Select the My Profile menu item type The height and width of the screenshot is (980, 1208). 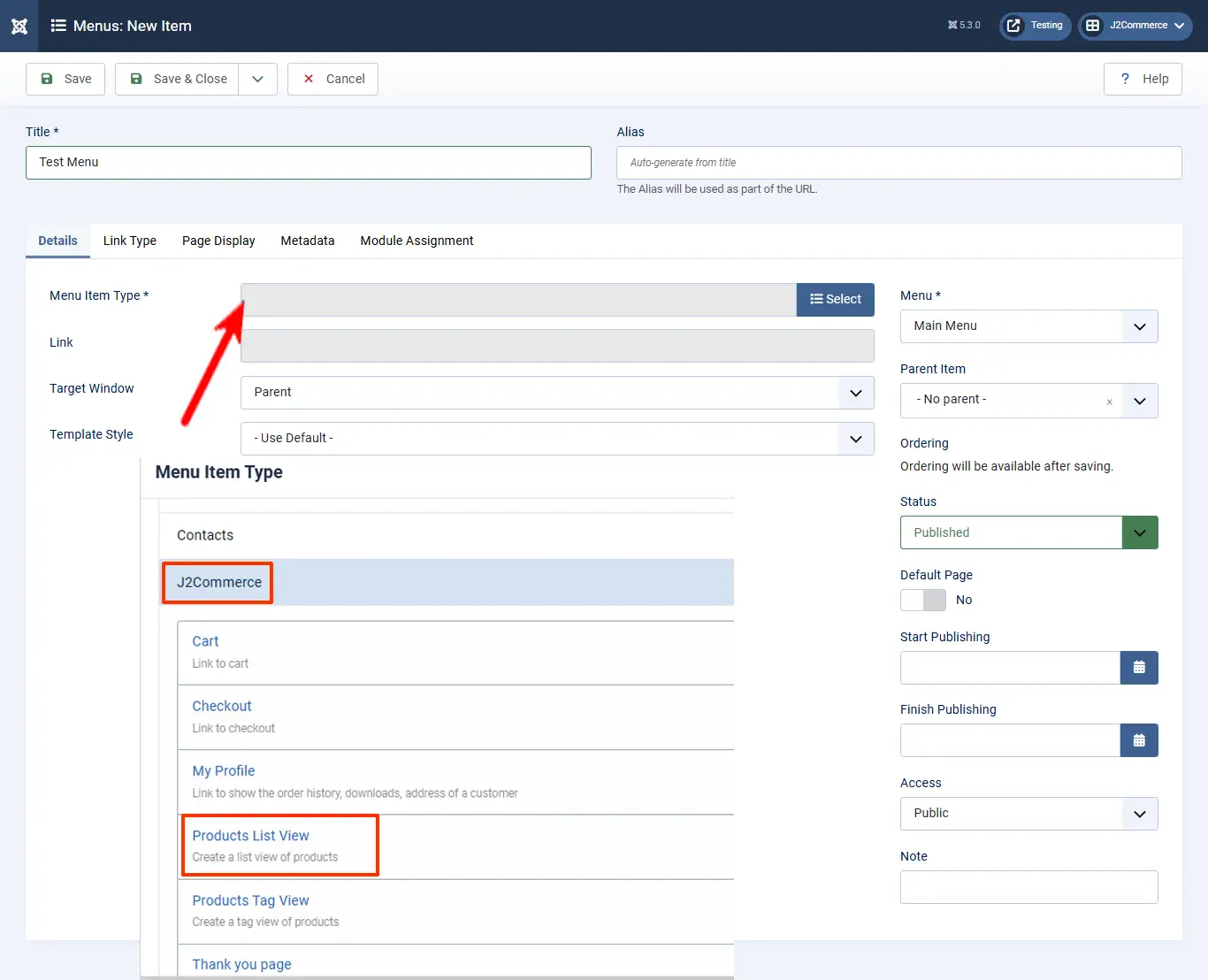[x=455, y=782]
